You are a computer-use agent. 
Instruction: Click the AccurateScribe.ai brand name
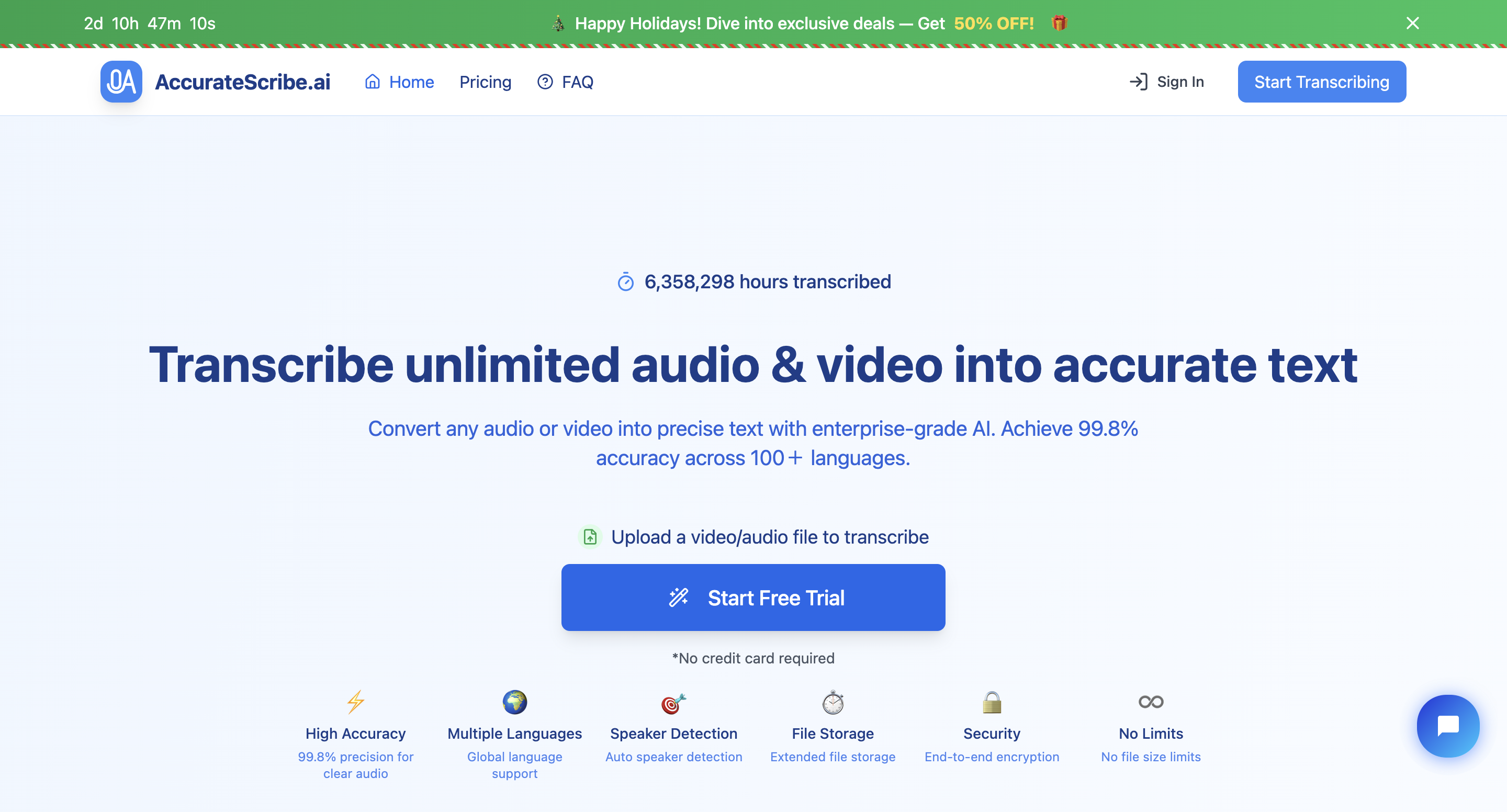pyautogui.click(x=242, y=82)
